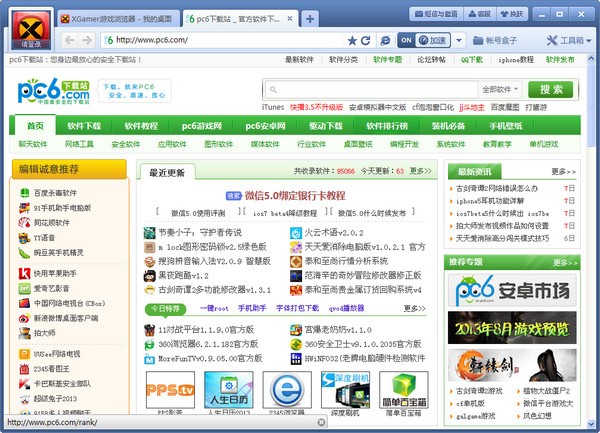Click the 换肤 skin change button
This screenshot has height=433, width=600.
pyautogui.click(x=512, y=14)
